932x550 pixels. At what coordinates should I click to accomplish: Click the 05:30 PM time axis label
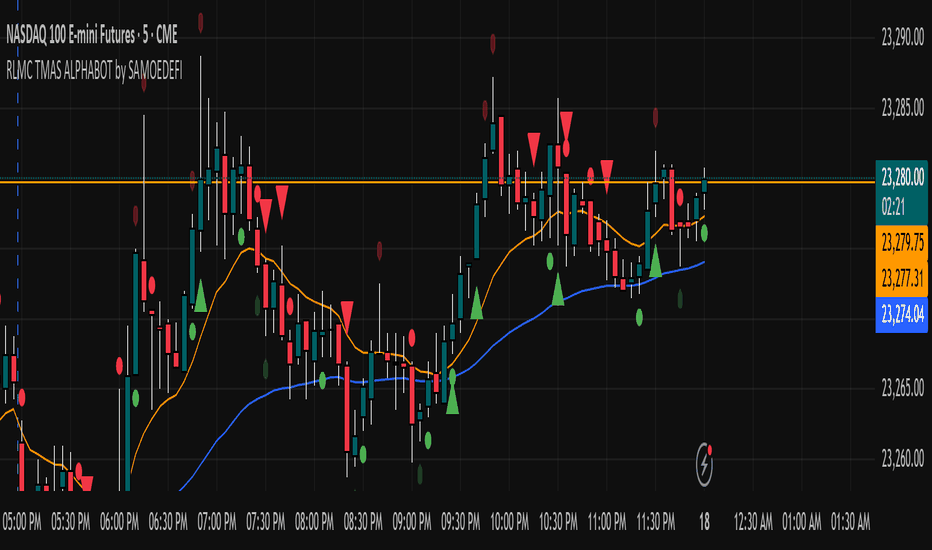(x=71, y=522)
